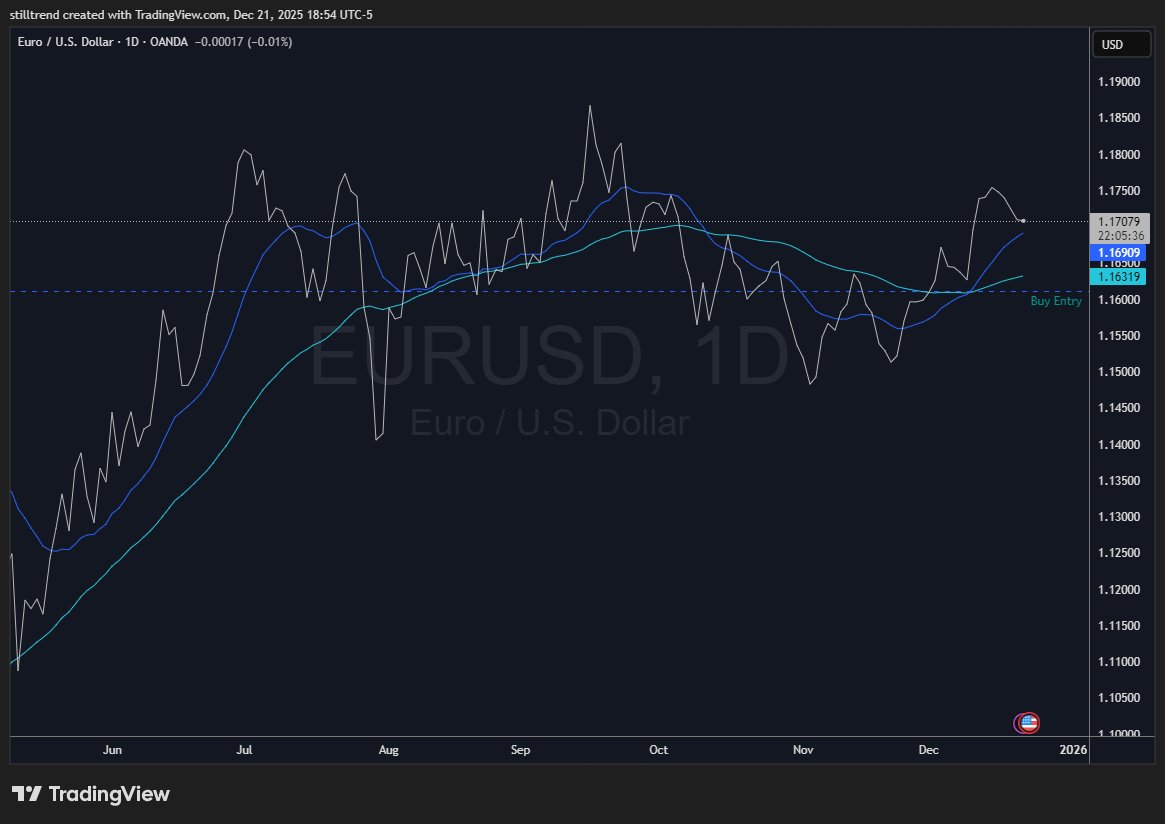Click the 'Euro / U.S. Dollar' symbol title
The width and height of the screenshot is (1165, 824).
pyautogui.click(x=65, y=42)
